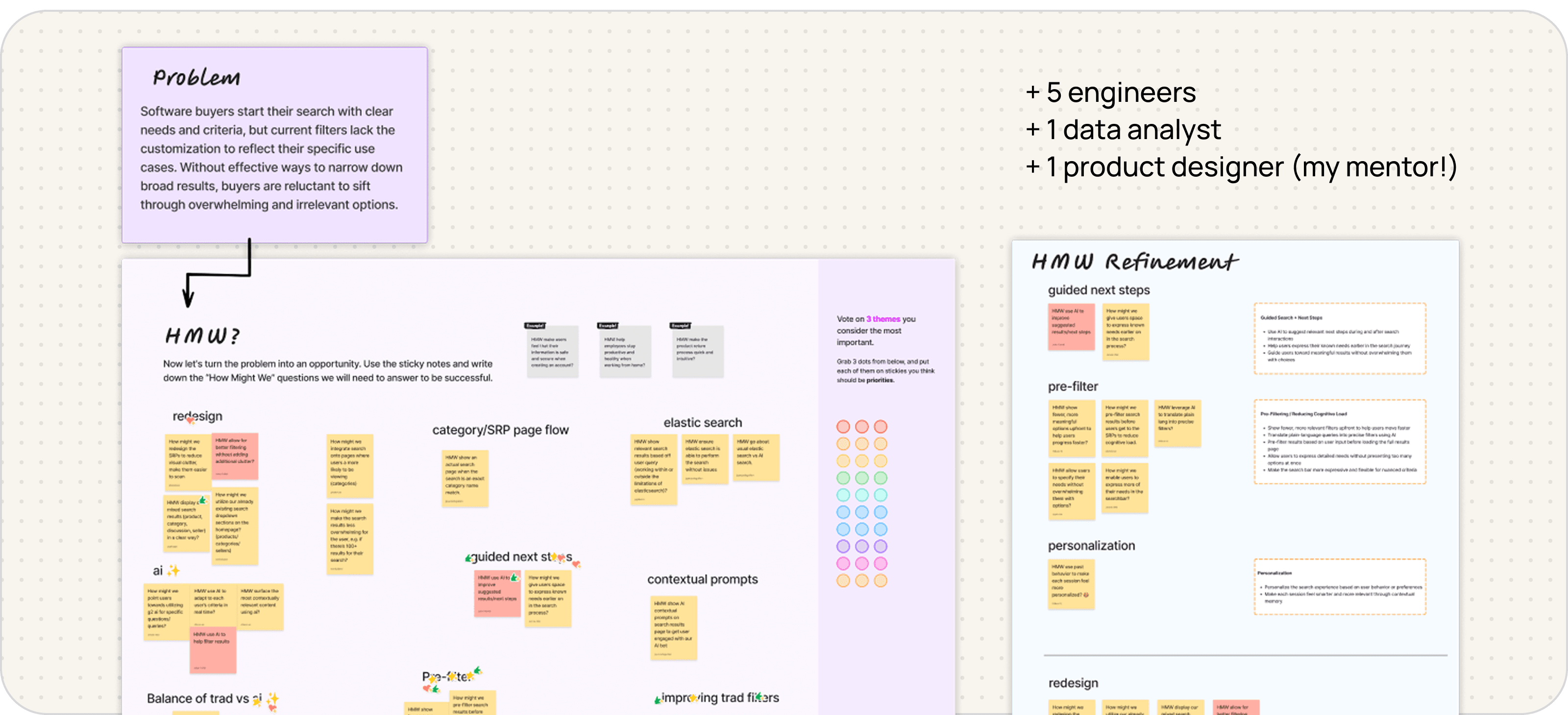
Task: Select the sticky 'HMW leverage AI to translate plain lang'
Action: click(x=1177, y=424)
